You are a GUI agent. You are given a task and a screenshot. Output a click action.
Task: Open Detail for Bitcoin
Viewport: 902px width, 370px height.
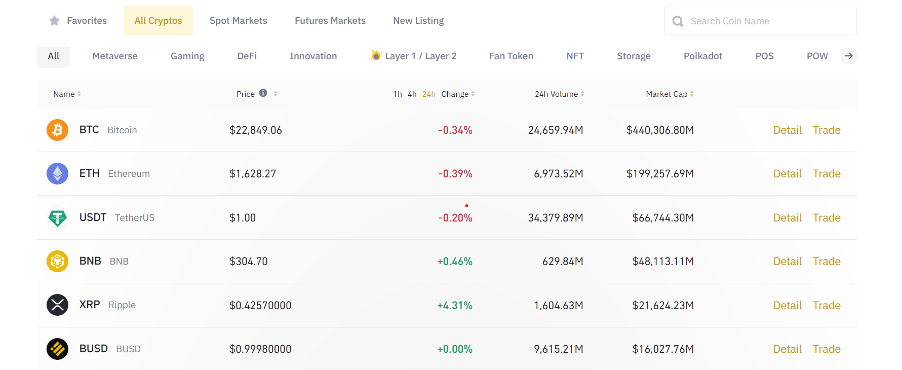coord(787,130)
